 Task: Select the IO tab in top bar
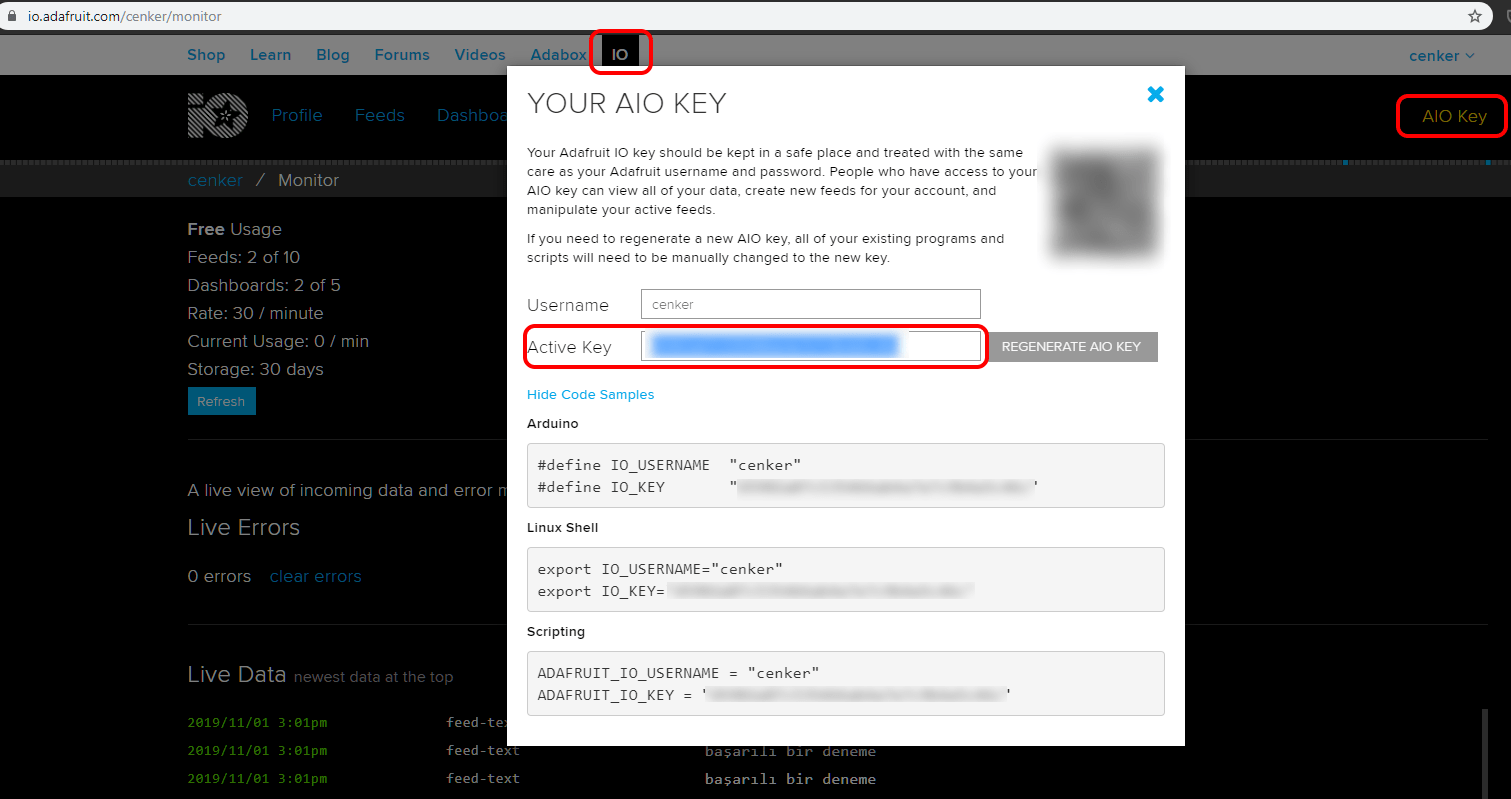(620, 54)
